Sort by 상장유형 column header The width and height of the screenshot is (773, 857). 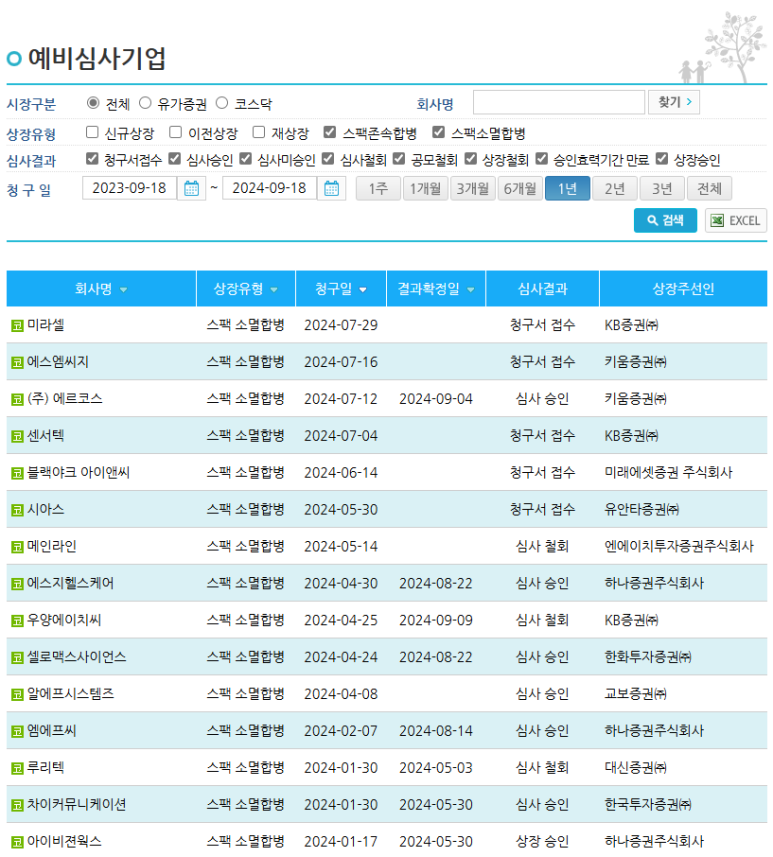click(x=246, y=289)
